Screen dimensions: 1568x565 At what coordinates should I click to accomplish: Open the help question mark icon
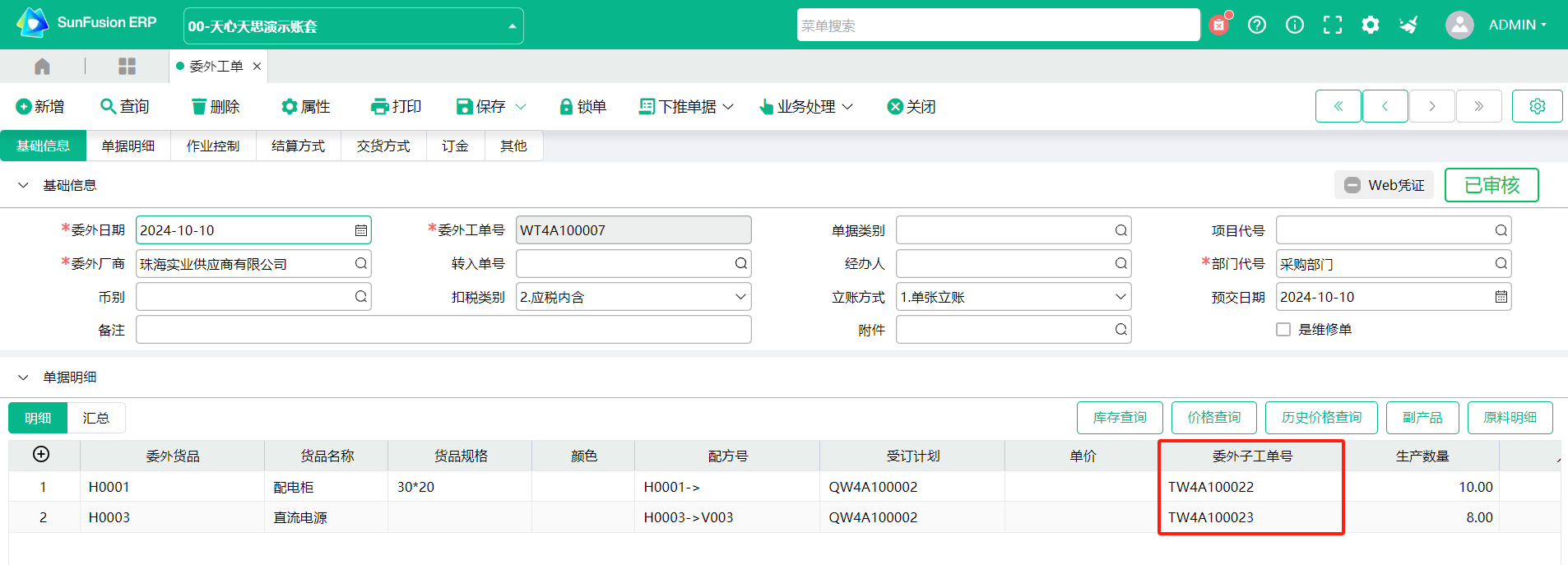(x=1257, y=25)
